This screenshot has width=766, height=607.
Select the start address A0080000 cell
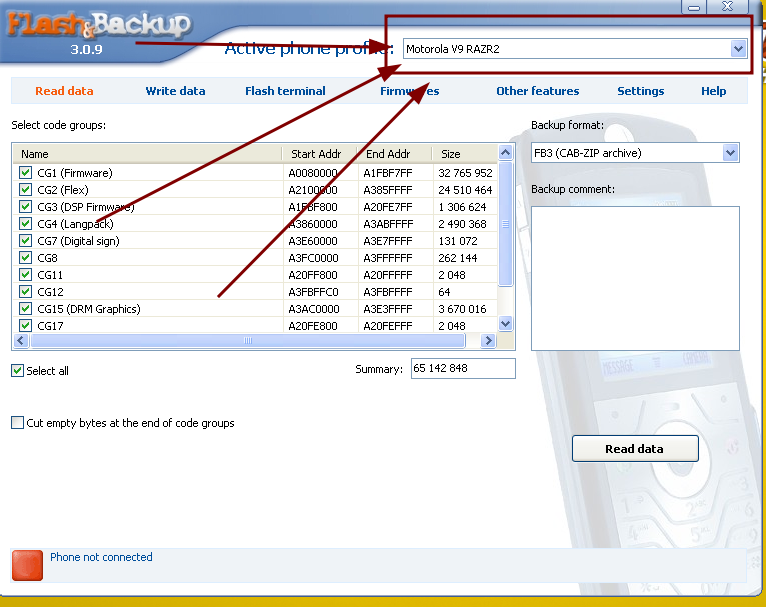point(313,173)
